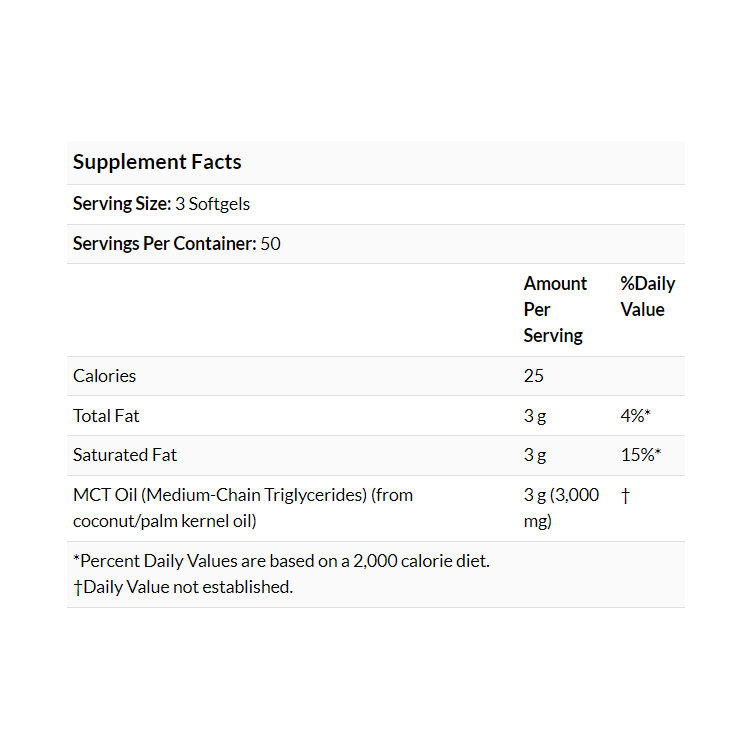Select the Saturated Fat row label
Image resolution: width=750 pixels, height=750 pixels.
124,455
